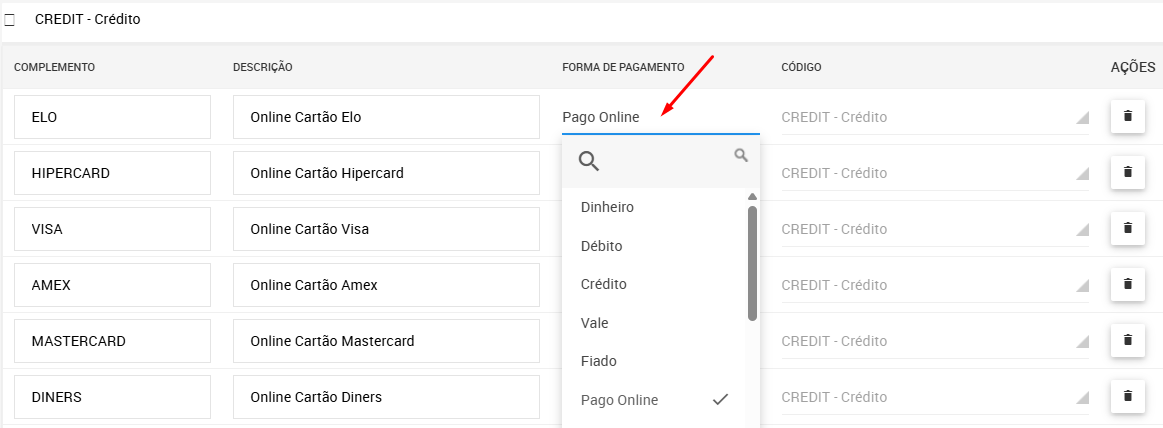This screenshot has height=428, width=1163.
Task: Click the FORMA DE PAGAMENTO column header
Action: pos(623,68)
